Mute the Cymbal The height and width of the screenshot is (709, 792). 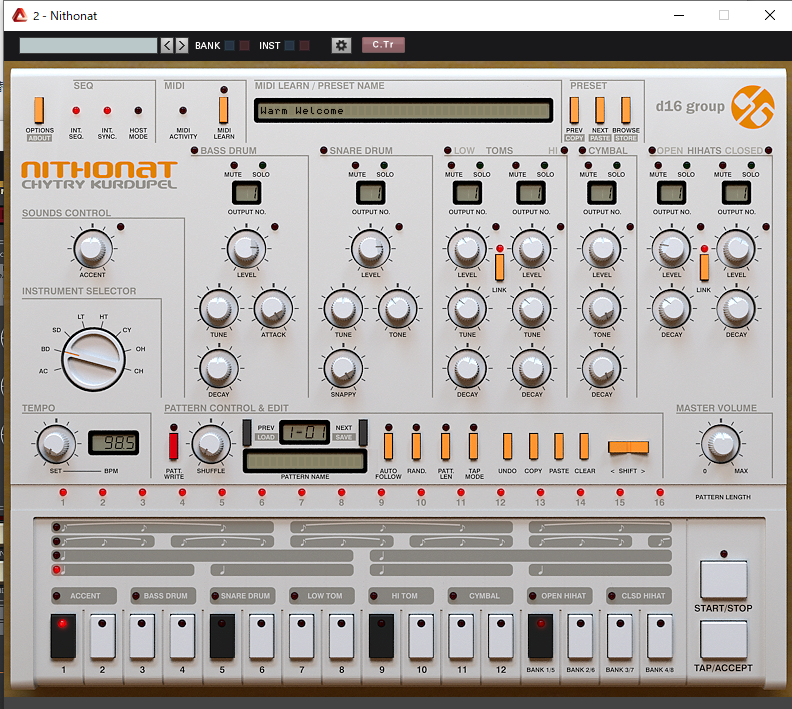click(x=588, y=166)
